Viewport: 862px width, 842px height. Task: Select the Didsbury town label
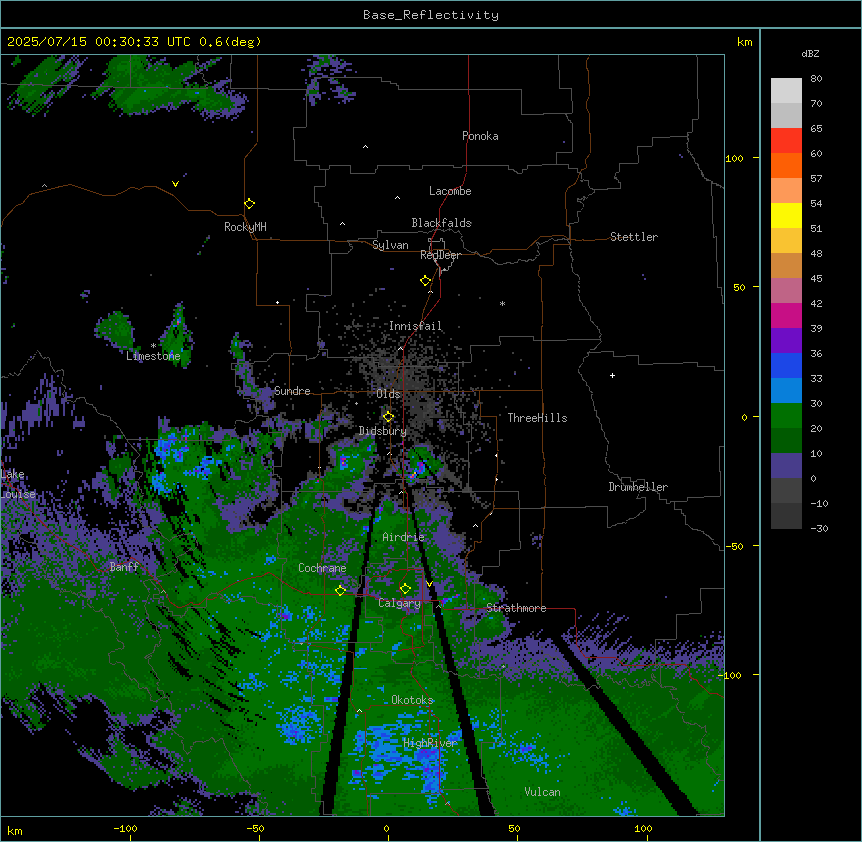click(x=383, y=431)
